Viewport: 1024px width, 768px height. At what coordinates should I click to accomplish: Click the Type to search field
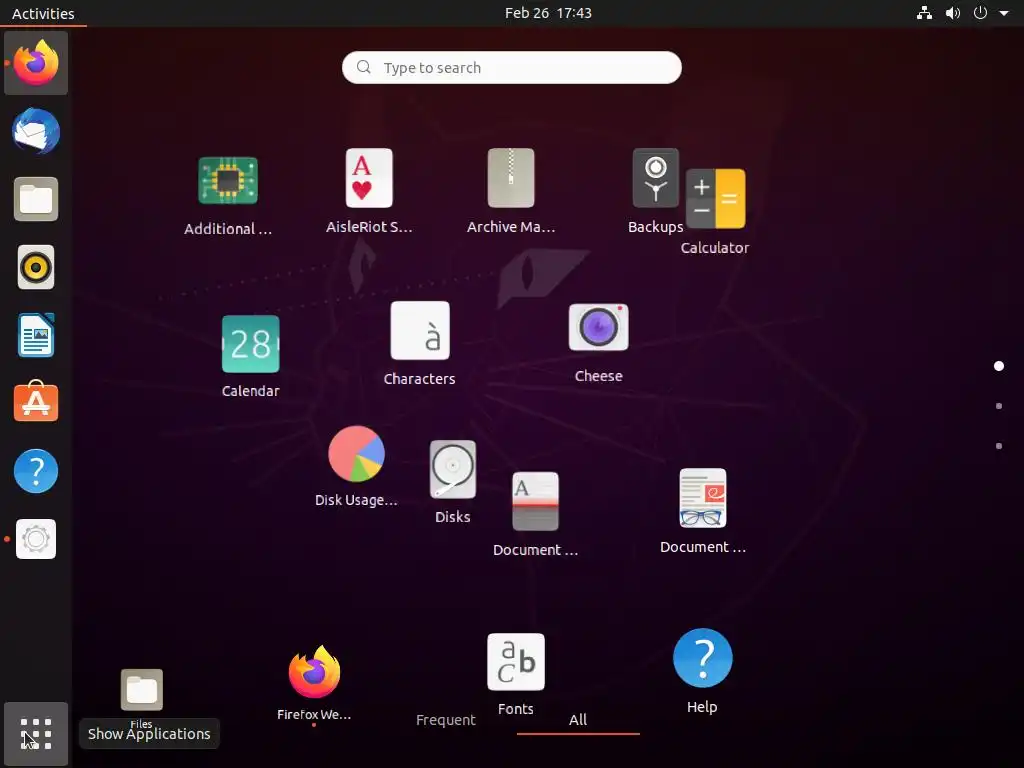click(x=512, y=67)
